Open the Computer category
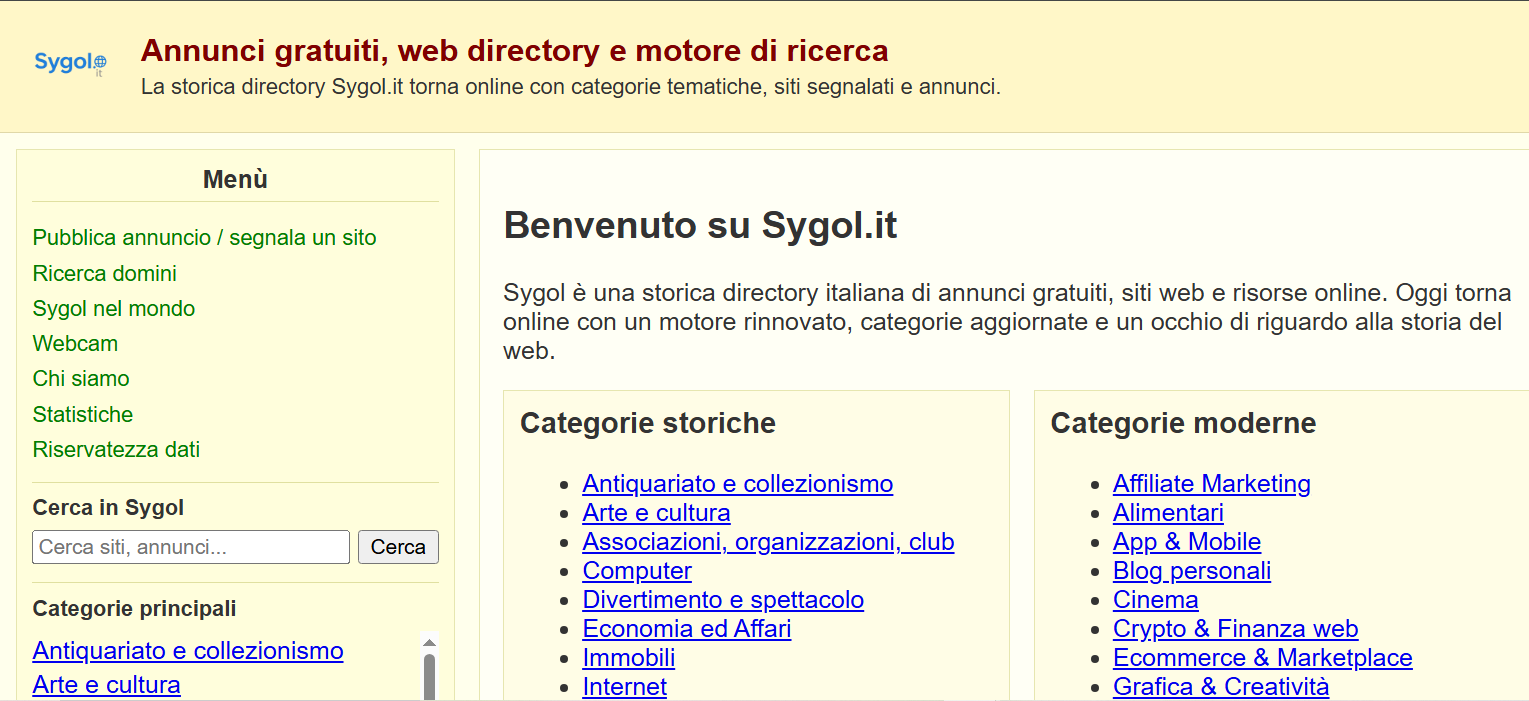This screenshot has width=1529, height=701. tap(637, 570)
